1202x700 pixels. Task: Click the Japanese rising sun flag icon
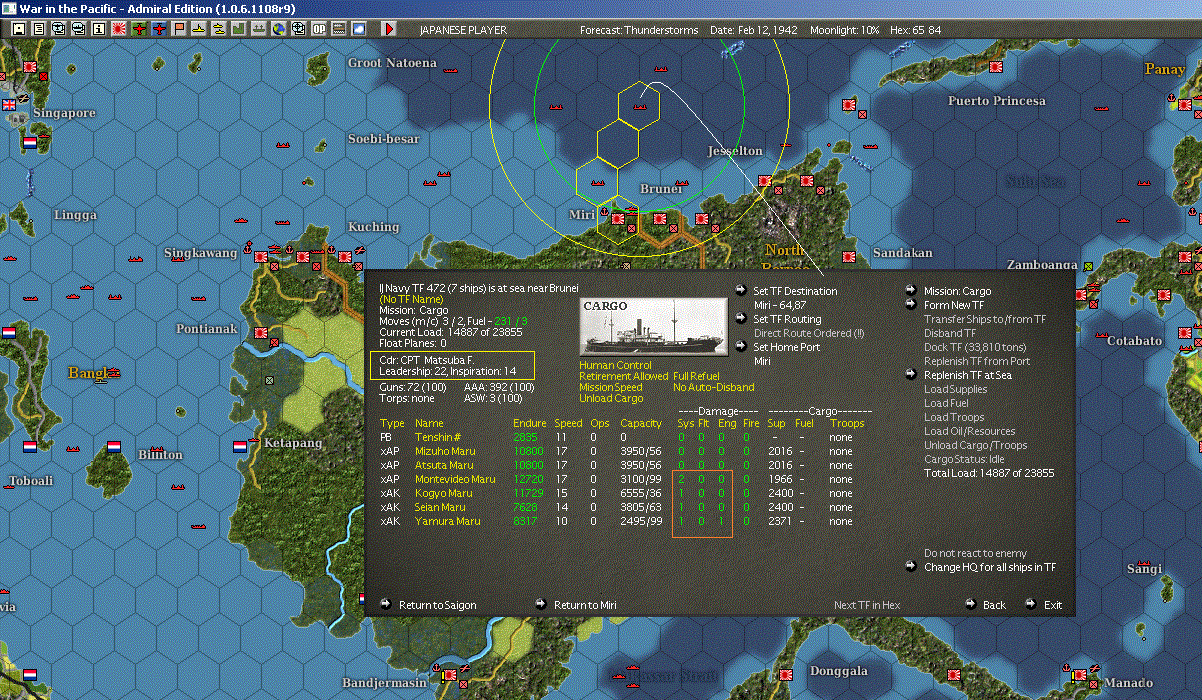[x=118, y=29]
